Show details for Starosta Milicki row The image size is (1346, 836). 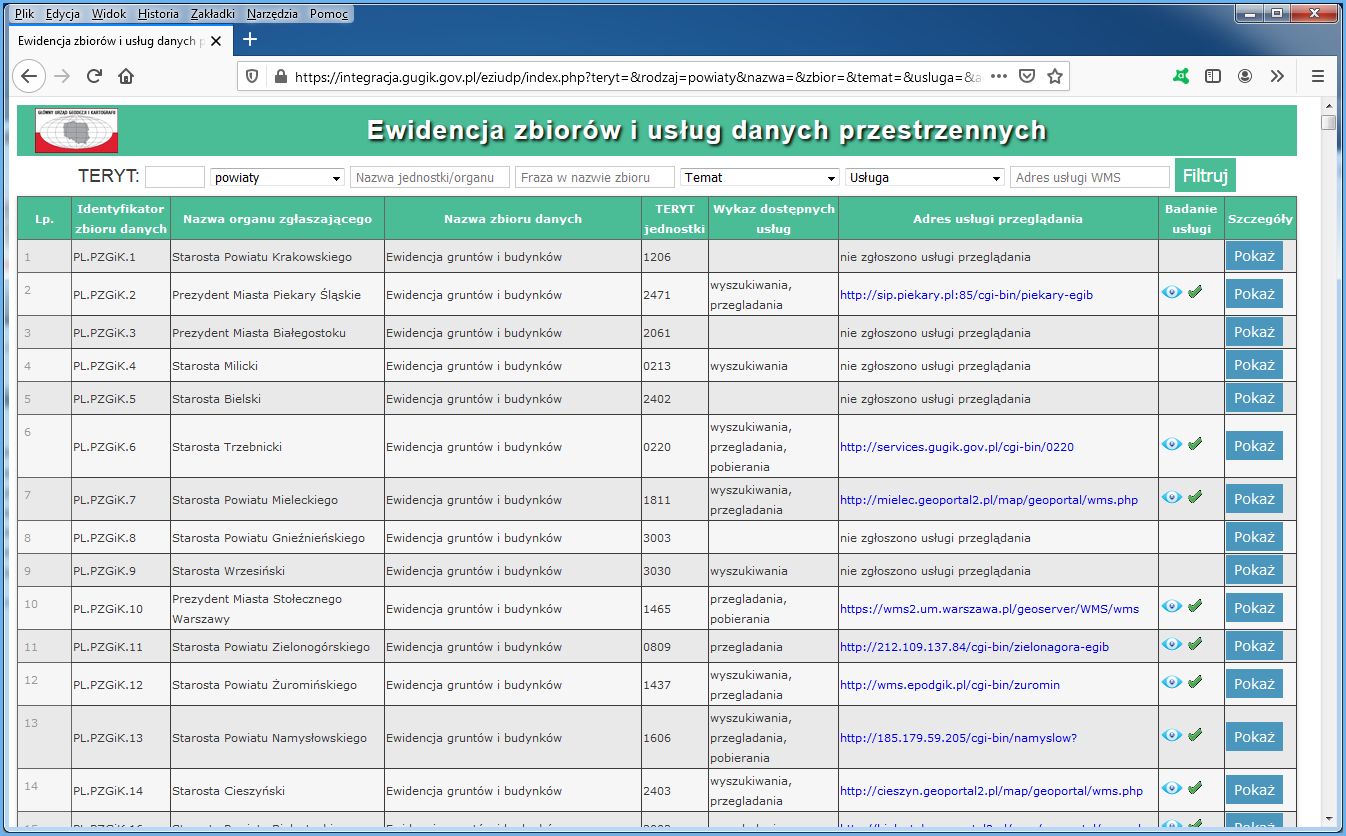pos(1254,365)
